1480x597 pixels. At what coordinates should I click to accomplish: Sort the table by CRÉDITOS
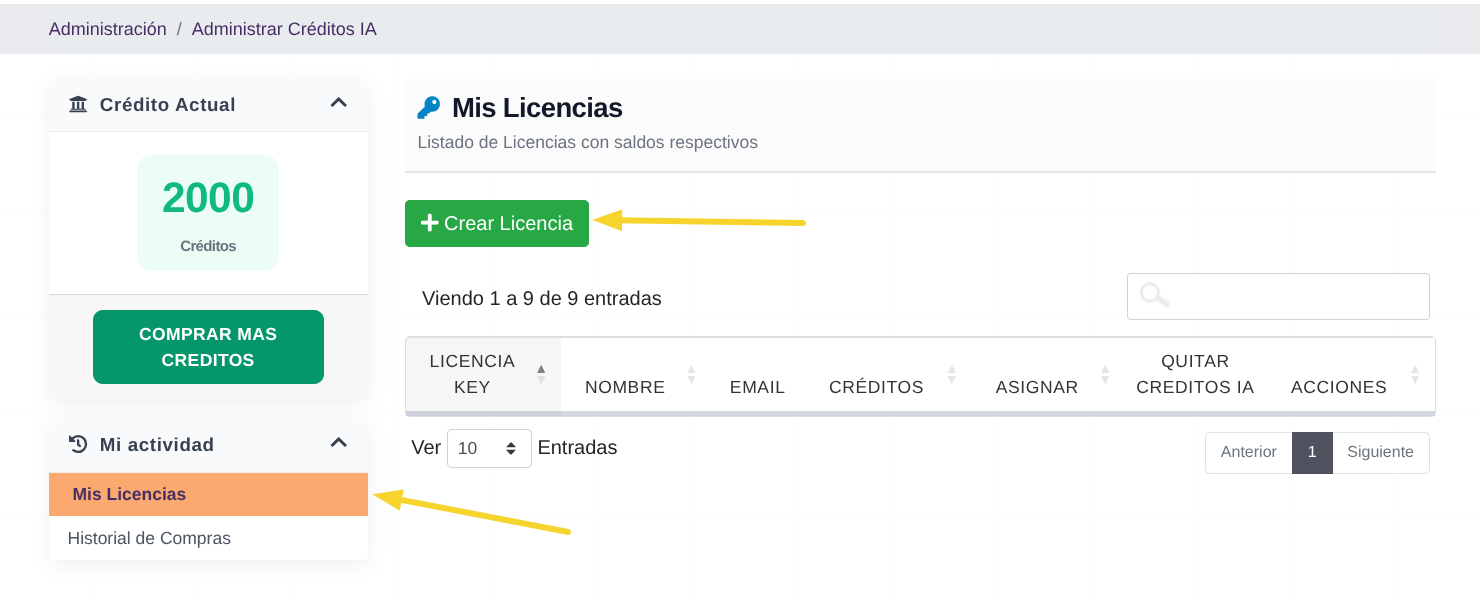pos(951,374)
